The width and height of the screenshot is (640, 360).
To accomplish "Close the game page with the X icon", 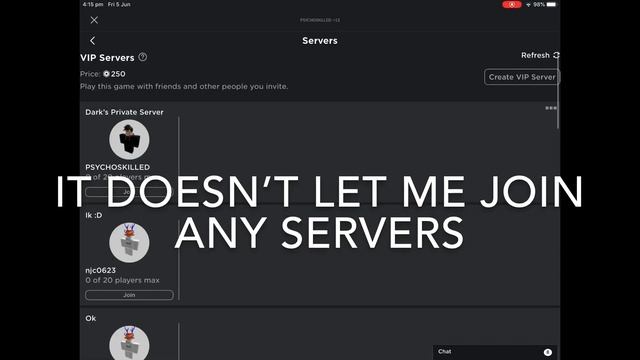I will (x=94, y=20).
